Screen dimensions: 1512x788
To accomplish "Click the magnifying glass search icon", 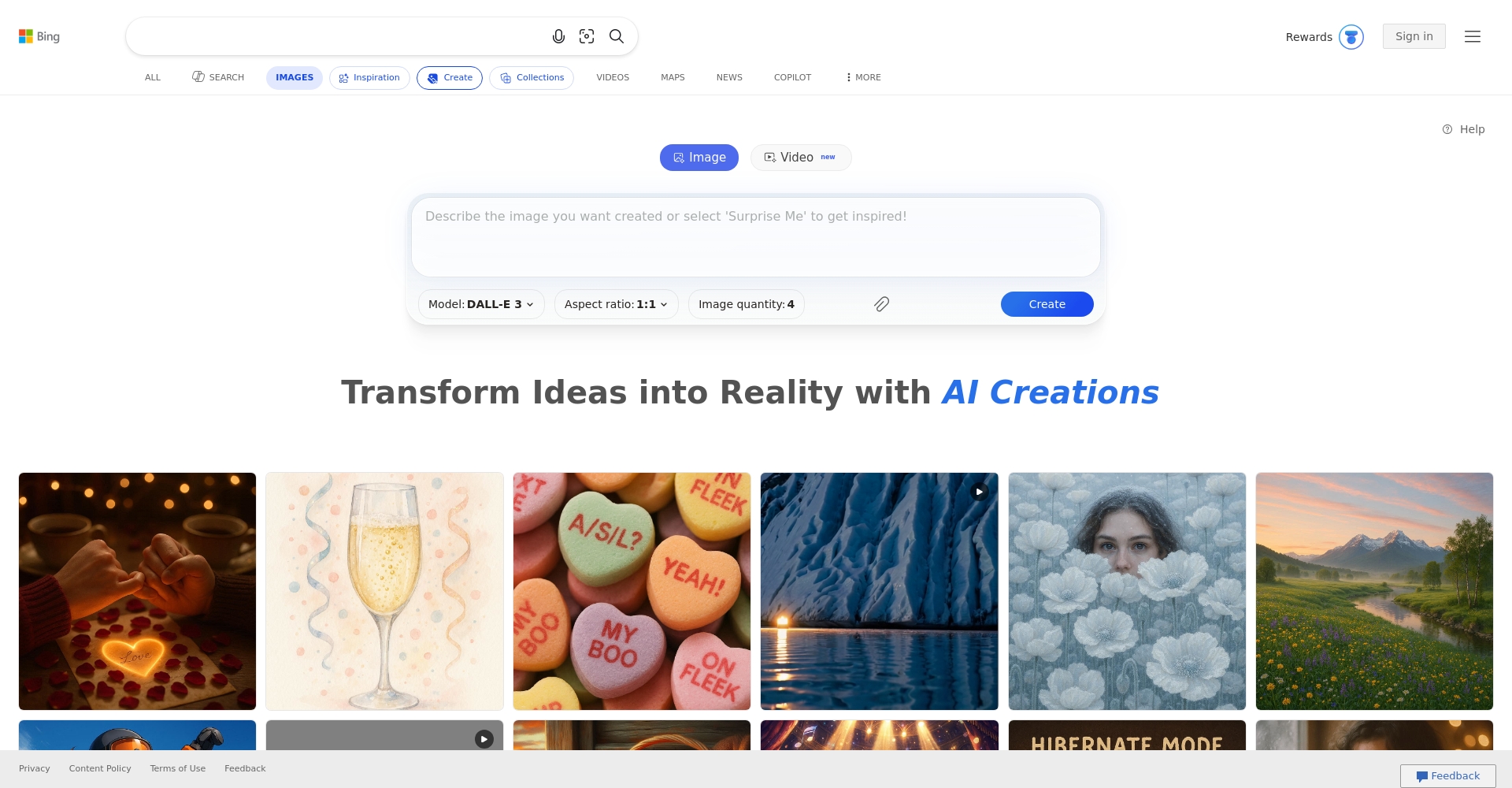I will click(x=617, y=36).
